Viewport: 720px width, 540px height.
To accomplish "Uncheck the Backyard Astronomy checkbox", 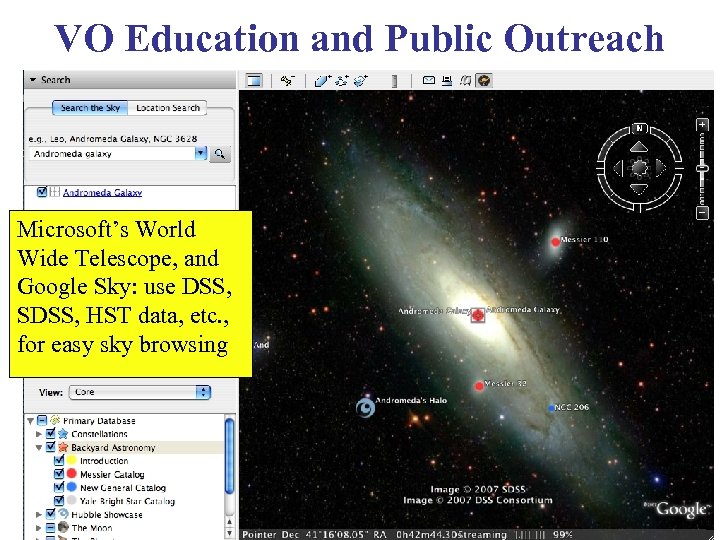I will (x=51, y=446).
